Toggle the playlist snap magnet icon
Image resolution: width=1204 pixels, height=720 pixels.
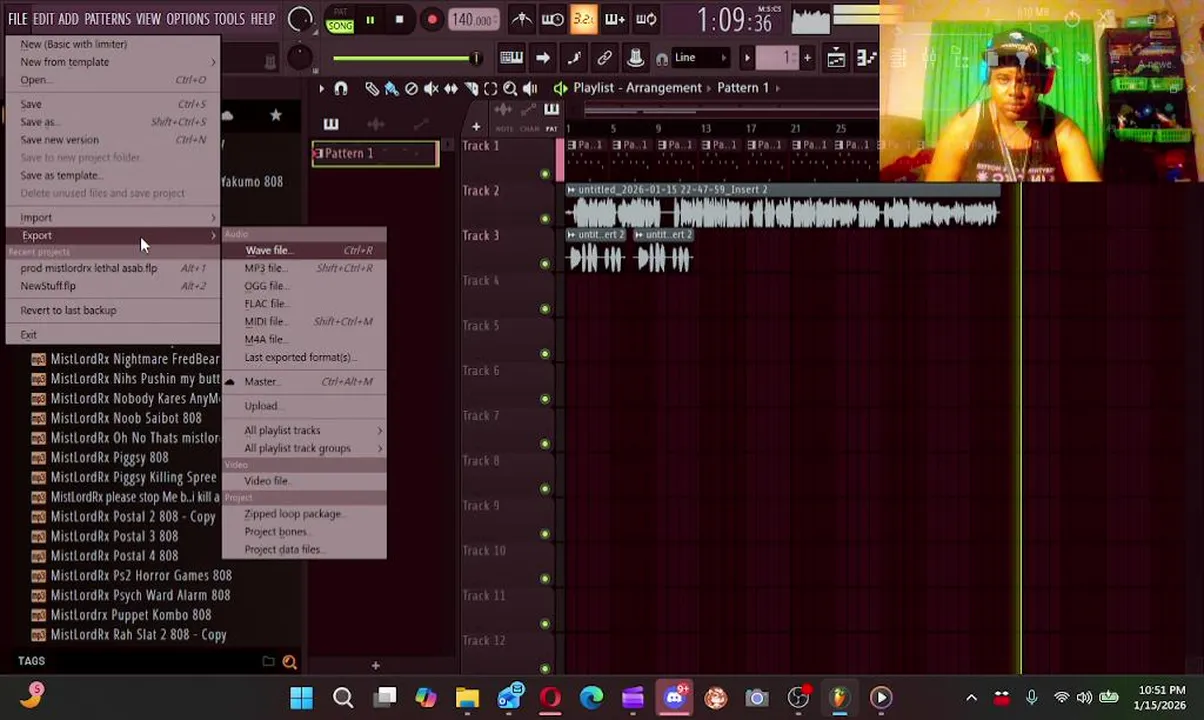(x=340, y=88)
